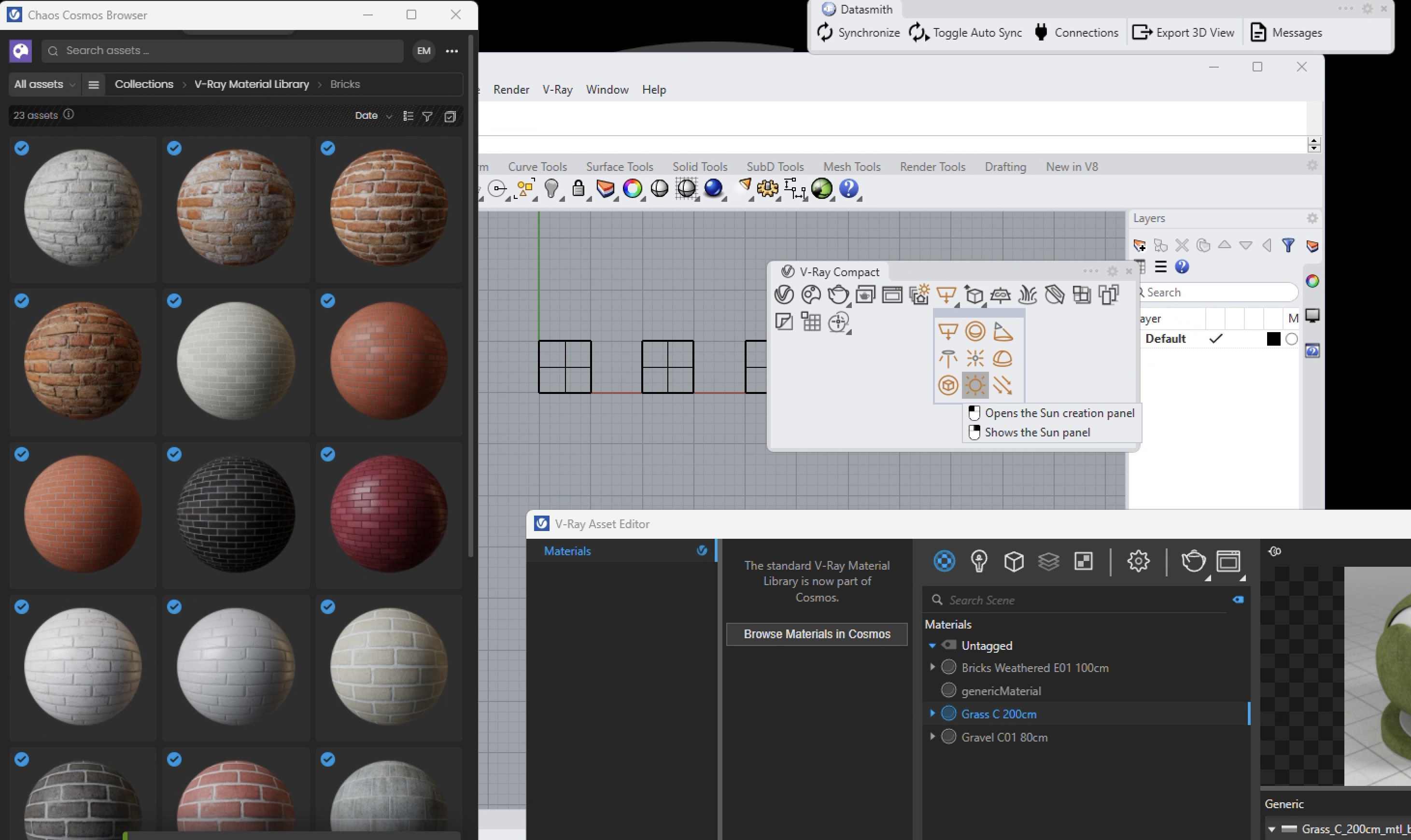Toggle the Default layer material circle

1292,339
